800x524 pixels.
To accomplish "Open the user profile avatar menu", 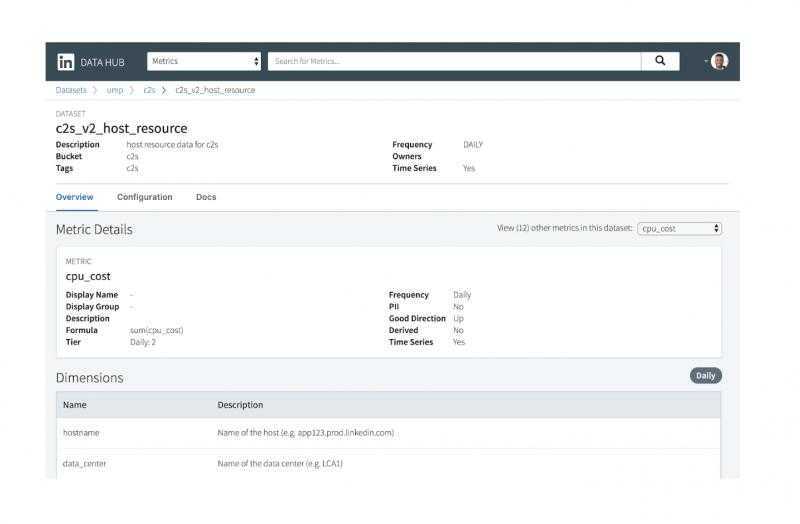I will (719, 61).
